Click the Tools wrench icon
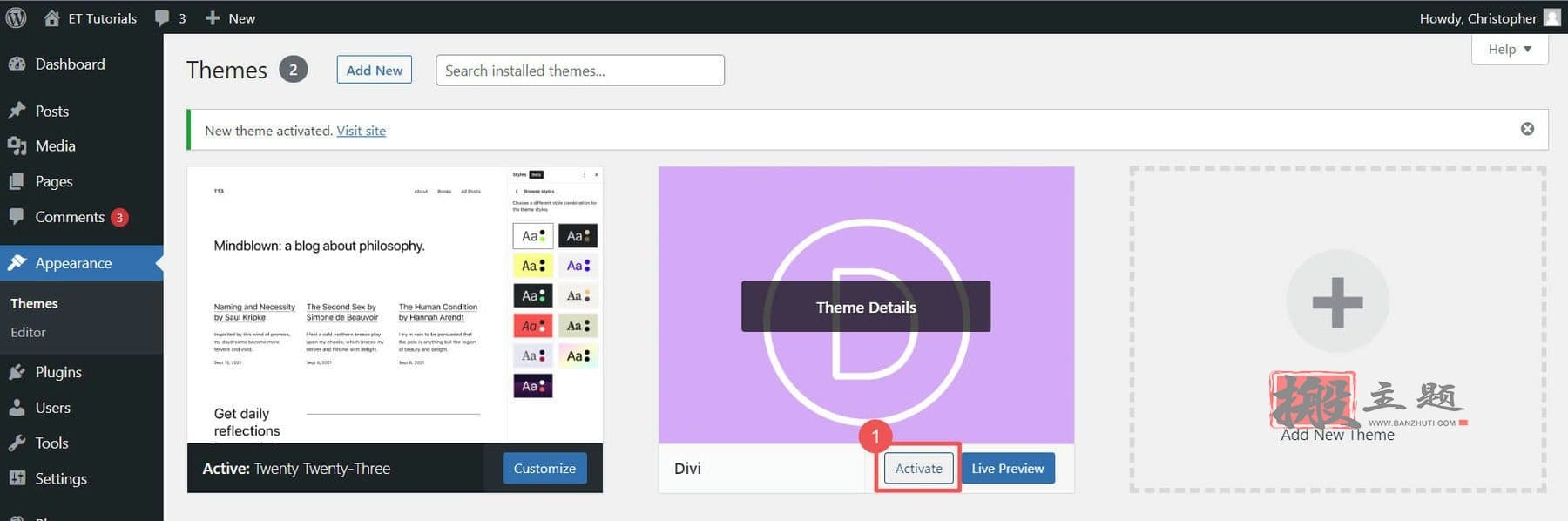This screenshot has height=521, width=1568. (x=17, y=443)
